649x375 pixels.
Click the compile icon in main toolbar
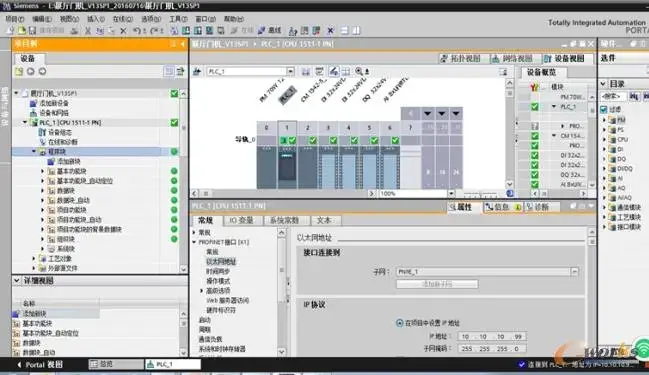click(174, 31)
